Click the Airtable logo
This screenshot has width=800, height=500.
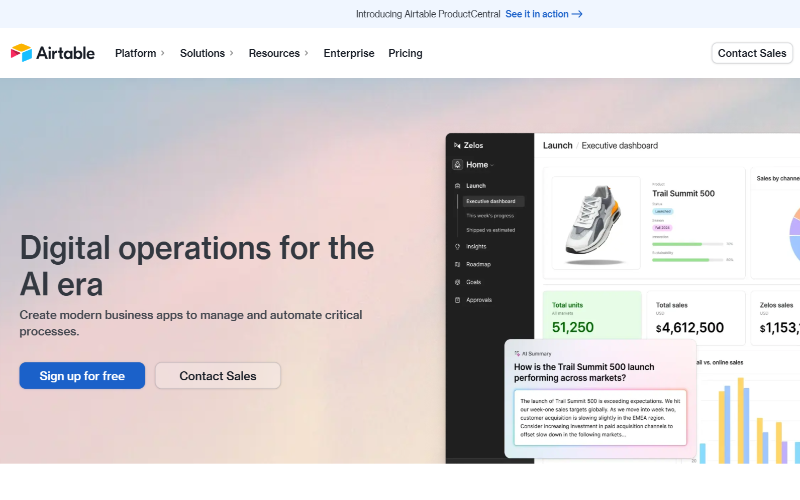pos(53,53)
